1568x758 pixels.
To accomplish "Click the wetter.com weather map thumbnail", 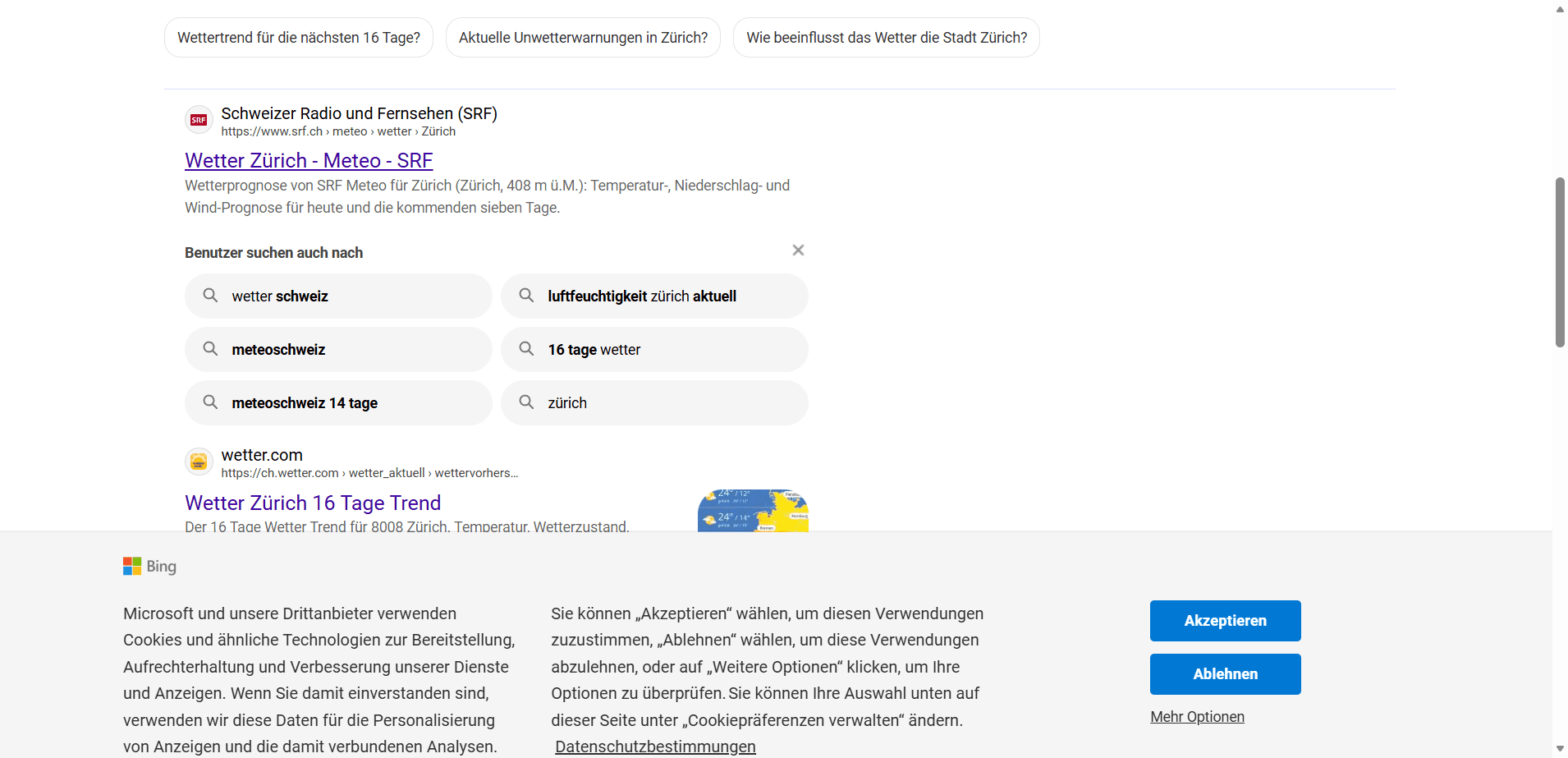I will point(753,511).
